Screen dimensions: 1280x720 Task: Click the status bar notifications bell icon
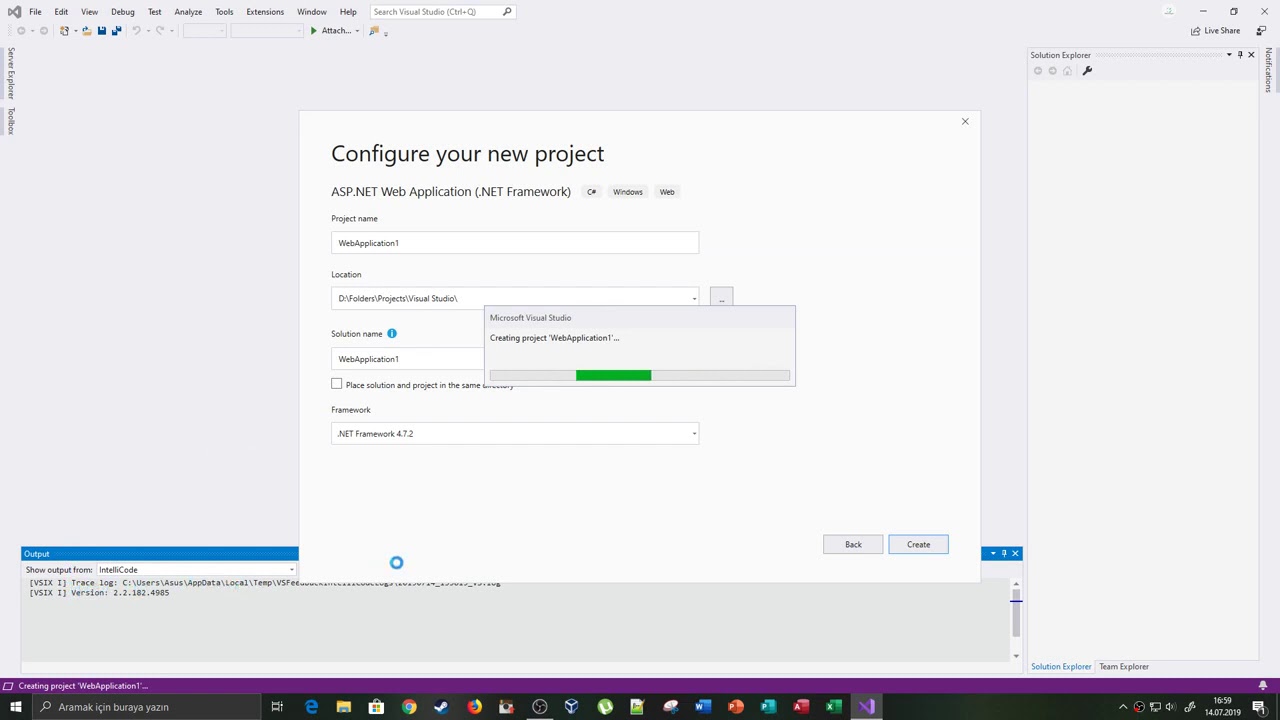coord(1263,686)
